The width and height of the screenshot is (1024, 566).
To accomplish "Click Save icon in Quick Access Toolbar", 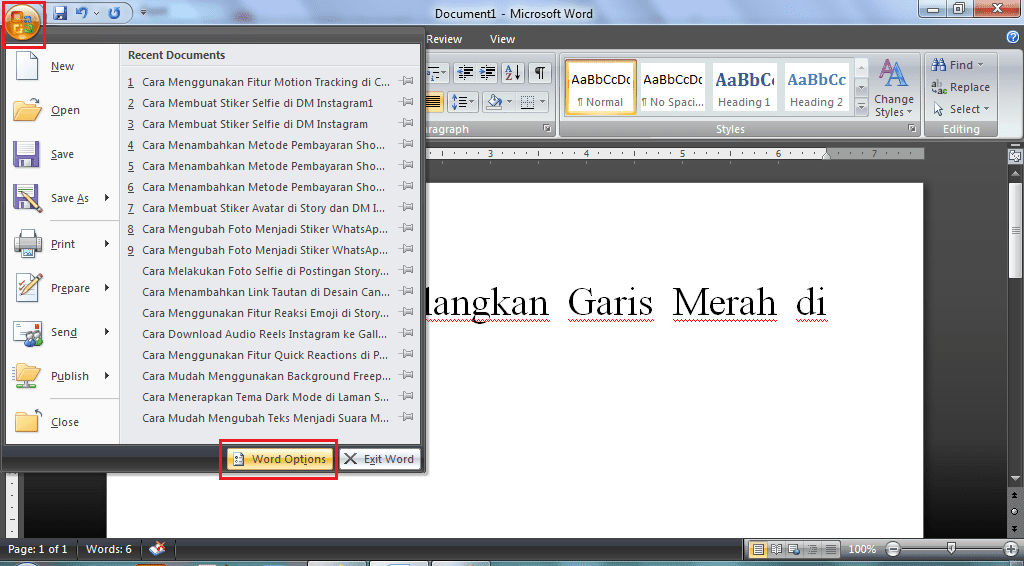I will (x=60, y=14).
